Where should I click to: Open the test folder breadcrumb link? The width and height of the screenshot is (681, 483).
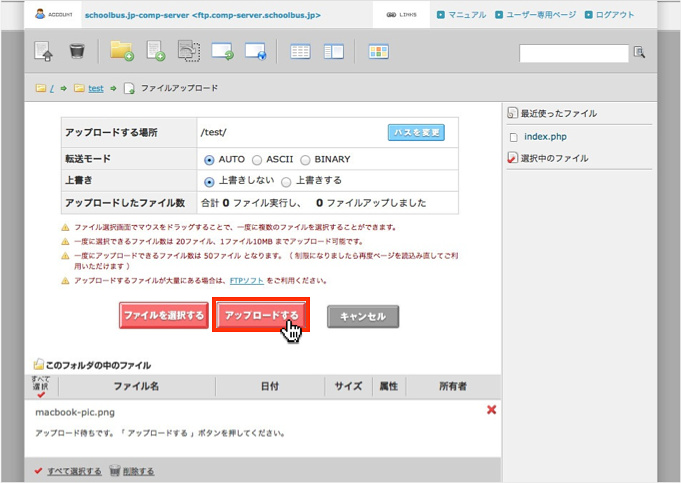(96, 89)
